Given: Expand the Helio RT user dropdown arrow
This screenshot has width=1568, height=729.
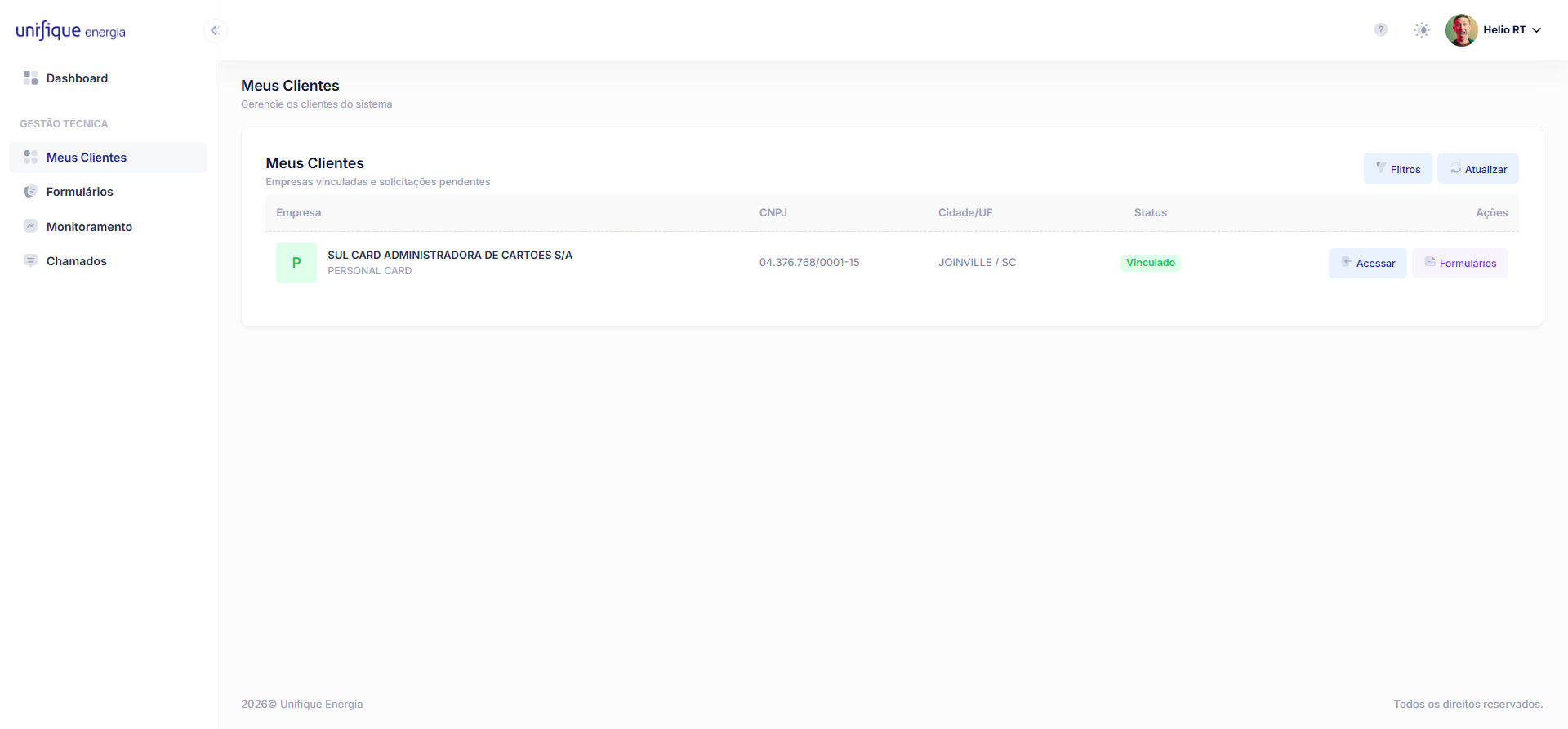Looking at the screenshot, I should pyautogui.click(x=1536, y=30).
